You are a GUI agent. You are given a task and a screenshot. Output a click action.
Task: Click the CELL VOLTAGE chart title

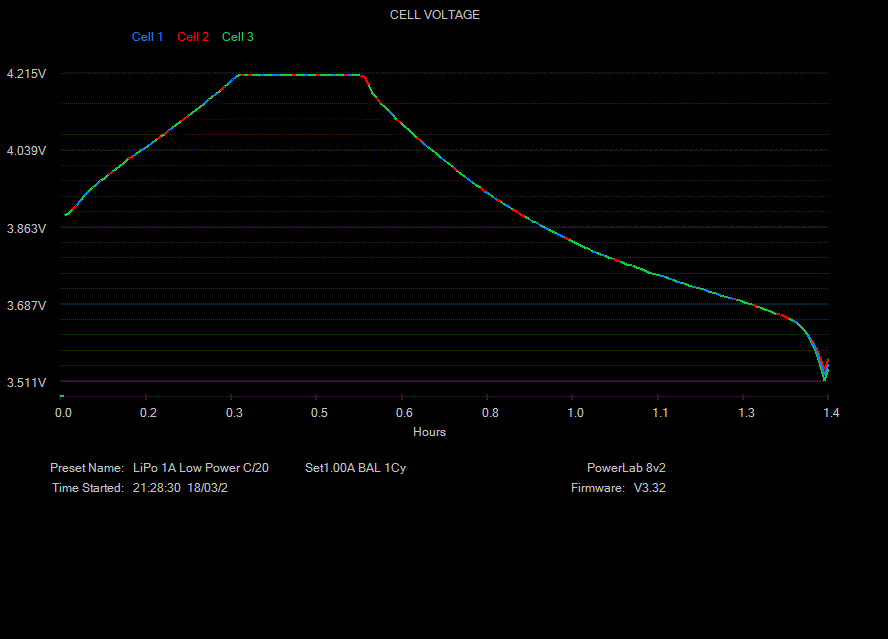[434, 15]
